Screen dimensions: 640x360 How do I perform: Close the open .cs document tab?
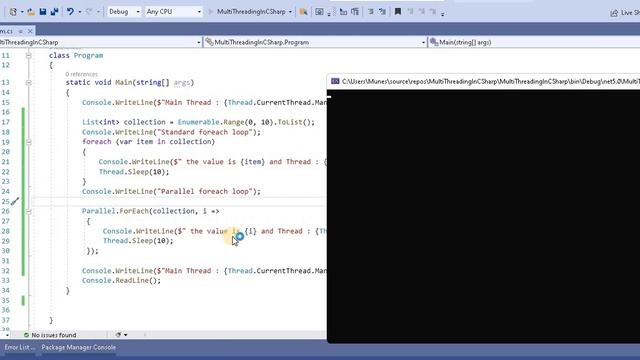(30, 31)
